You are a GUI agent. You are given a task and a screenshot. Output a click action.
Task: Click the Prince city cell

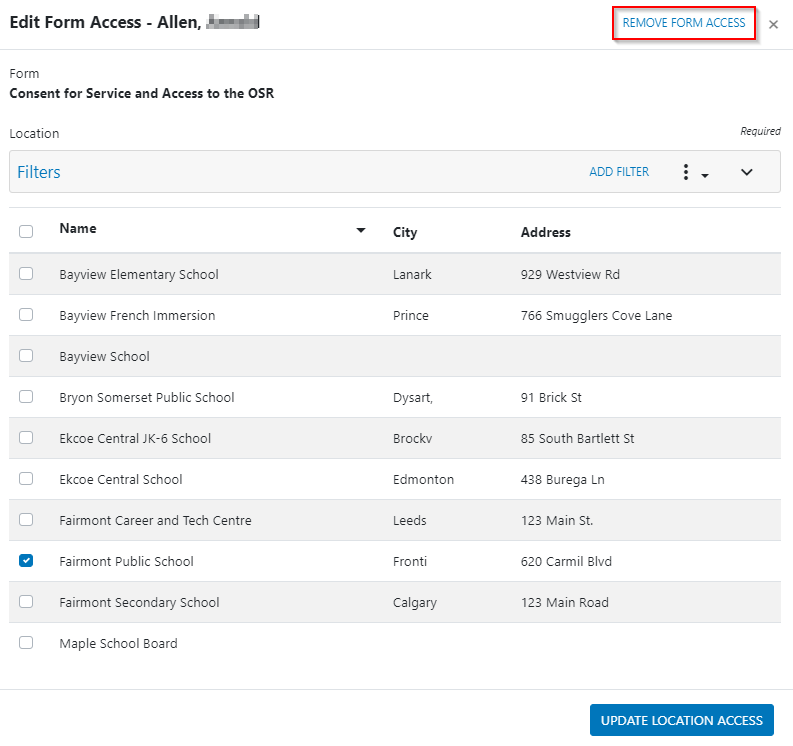click(x=411, y=316)
